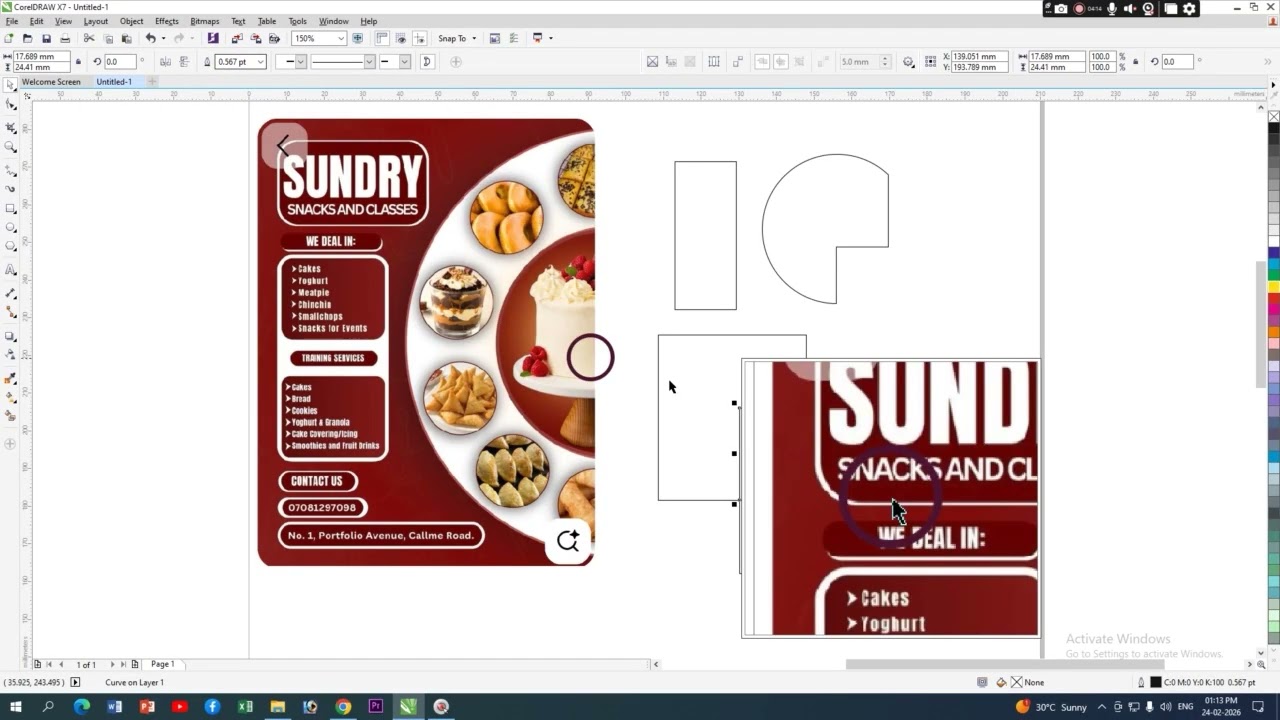Click the Cut scissors icon
Viewport: 1280px width, 720px height.
tap(89, 38)
